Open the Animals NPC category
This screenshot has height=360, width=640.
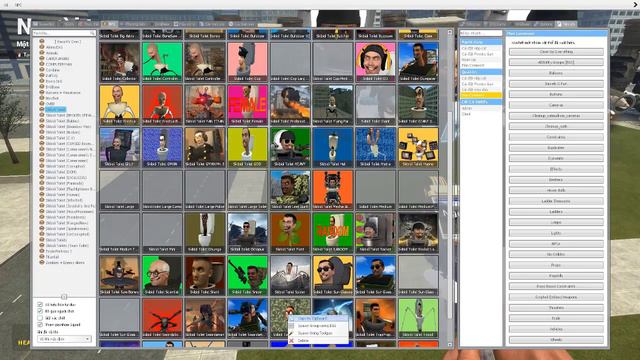[x=51, y=53]
